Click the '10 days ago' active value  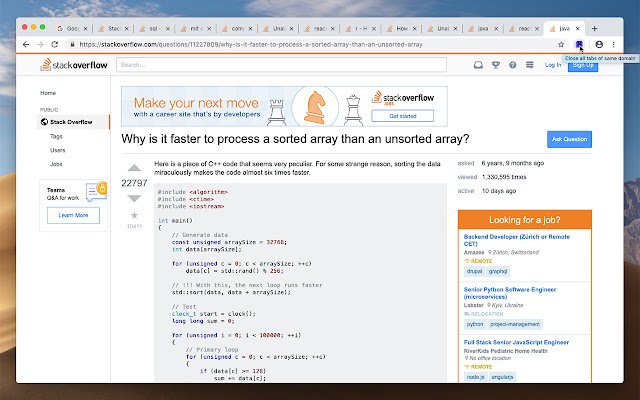(x=499, y=191)
